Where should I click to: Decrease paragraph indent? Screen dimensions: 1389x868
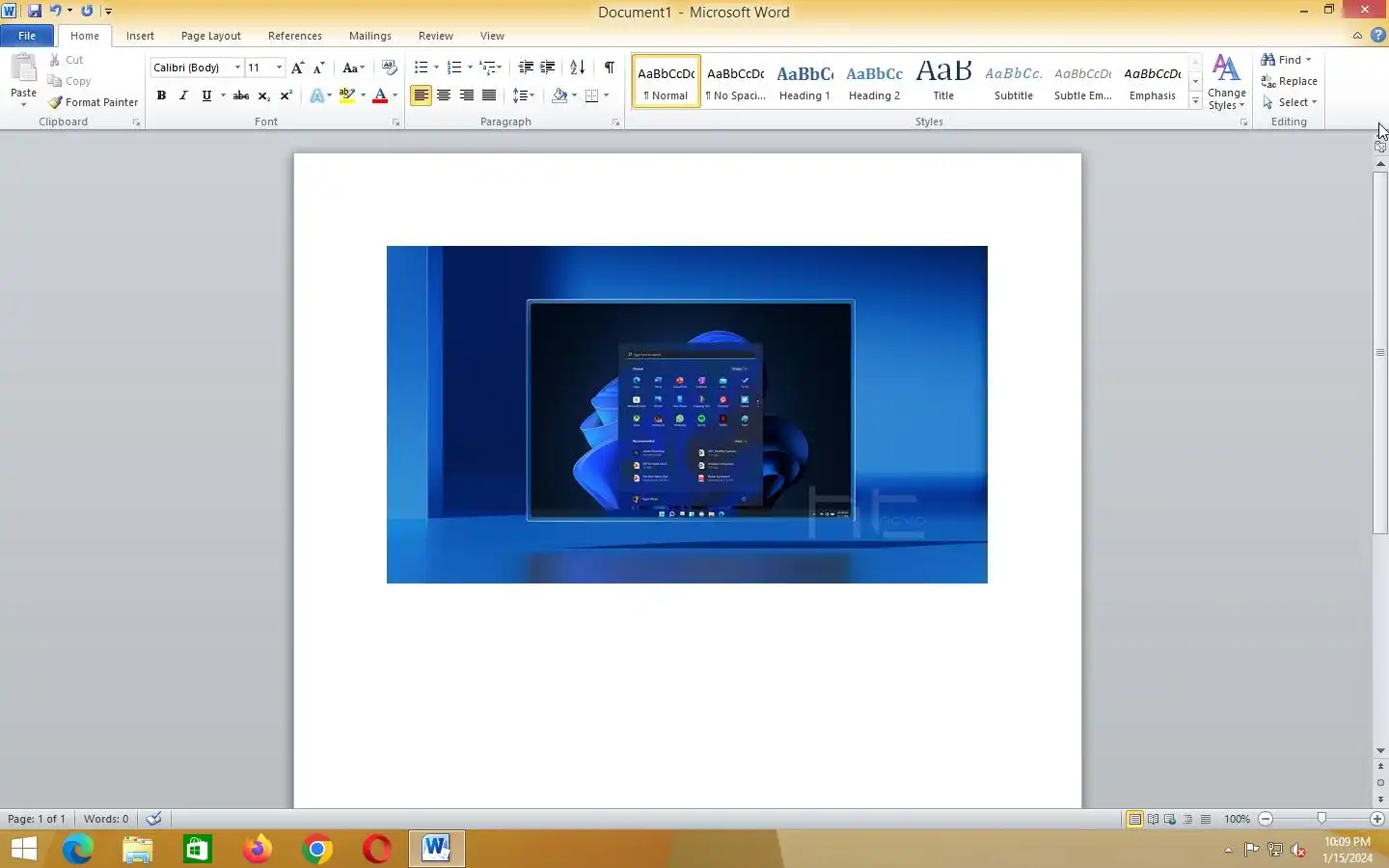pos(526,68)
